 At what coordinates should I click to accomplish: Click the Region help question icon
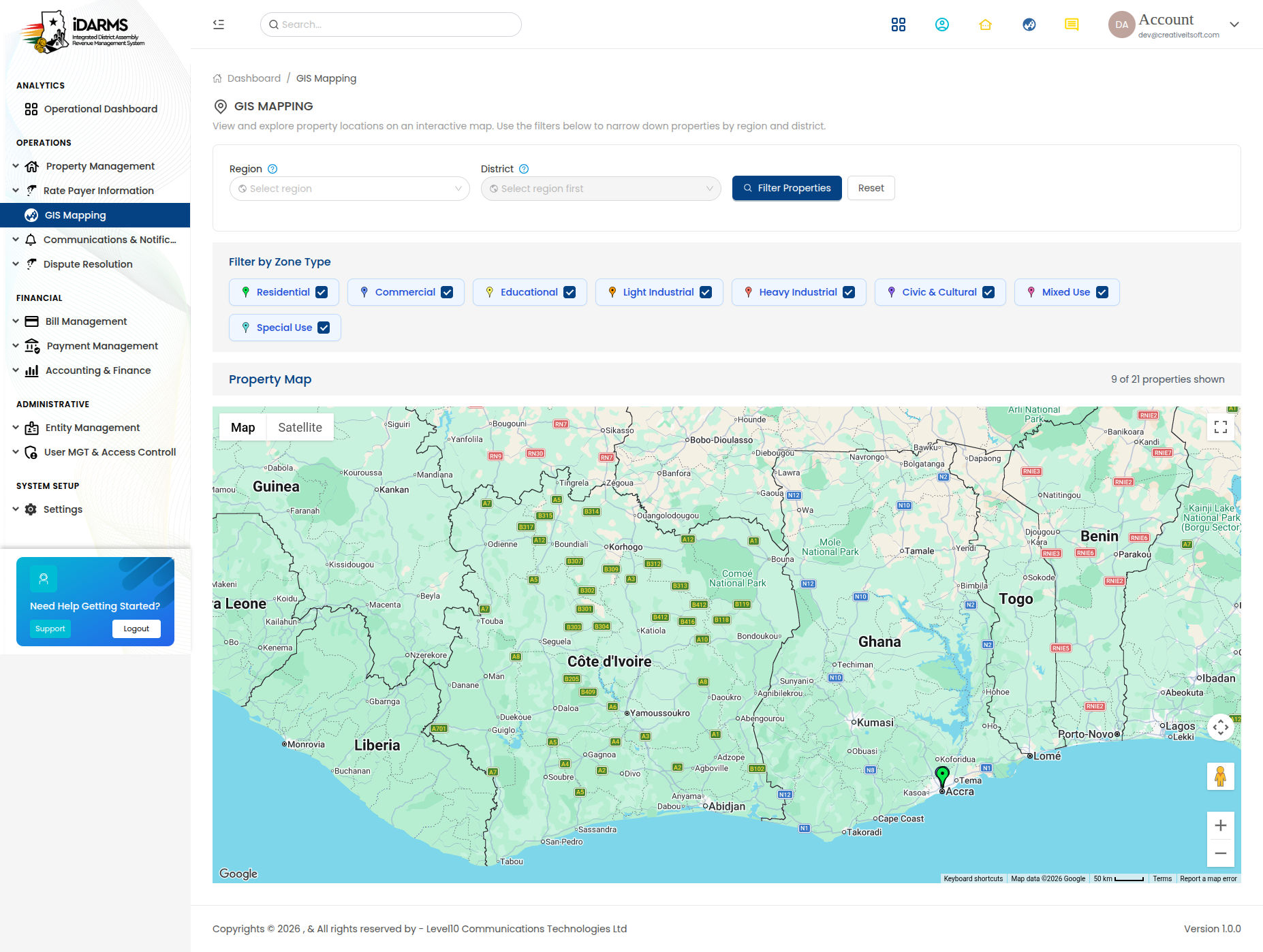click(x=272, y=169)
